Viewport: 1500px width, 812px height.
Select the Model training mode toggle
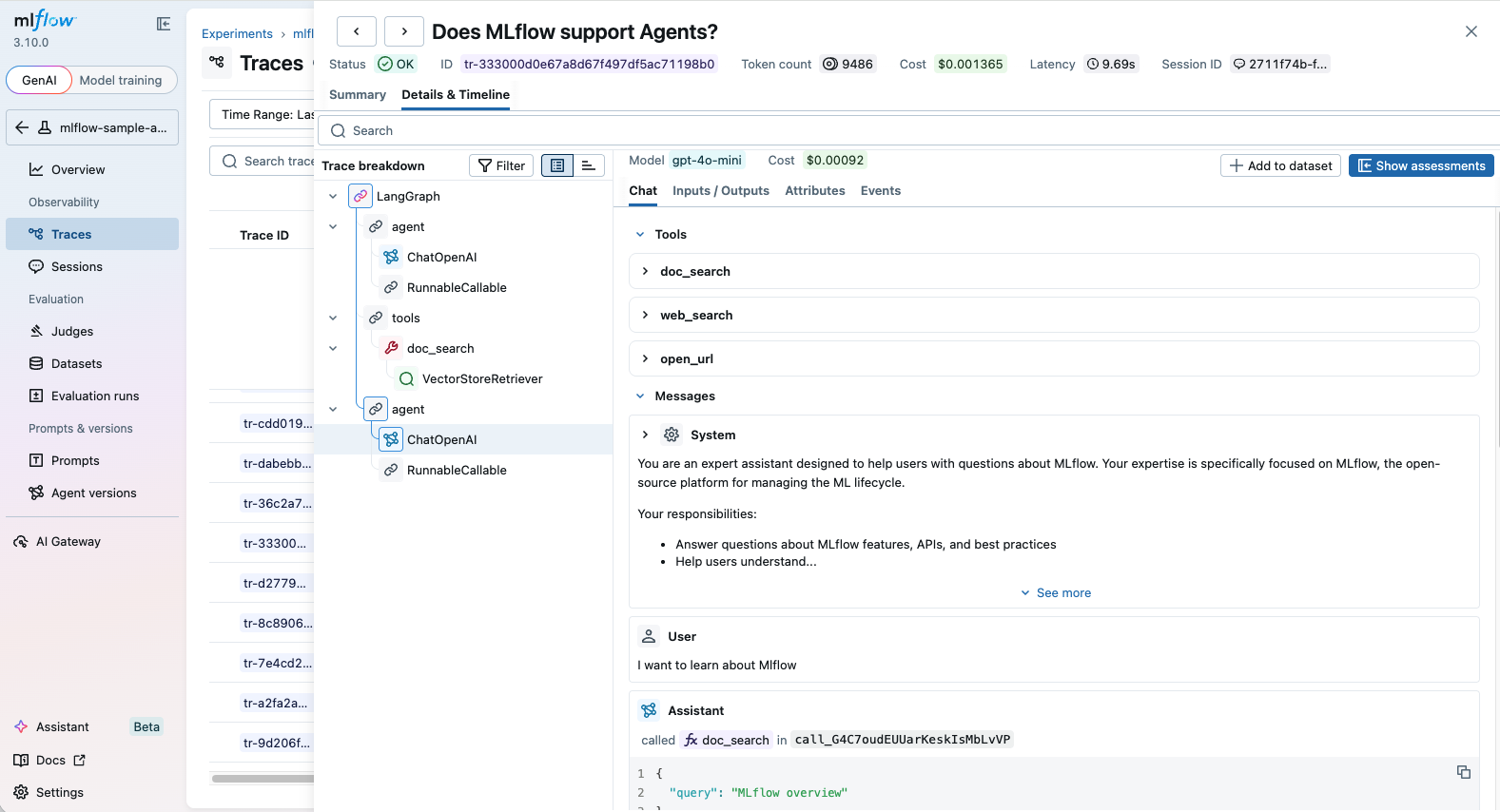coord(121,80)
